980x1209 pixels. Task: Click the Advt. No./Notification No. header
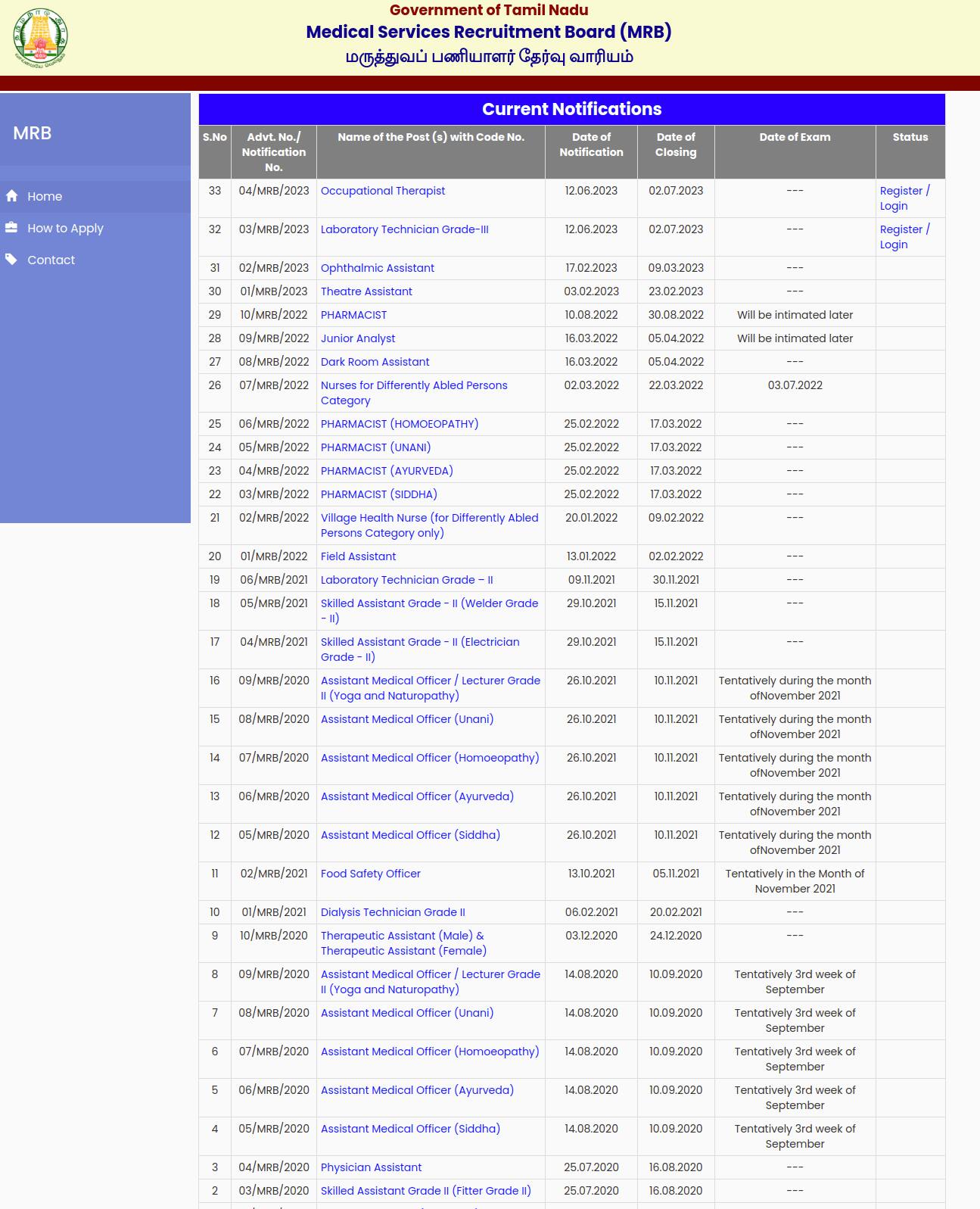tap(274, 152)
